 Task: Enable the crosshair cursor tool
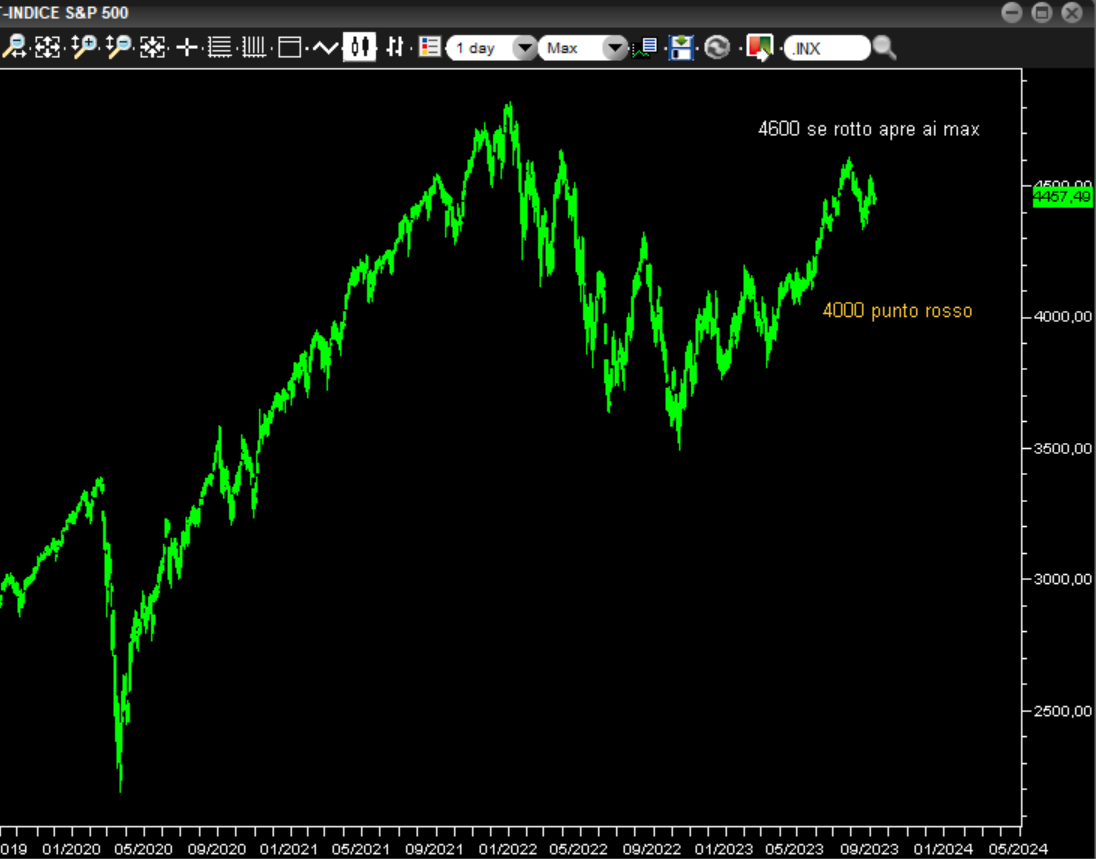click(187, 47)
